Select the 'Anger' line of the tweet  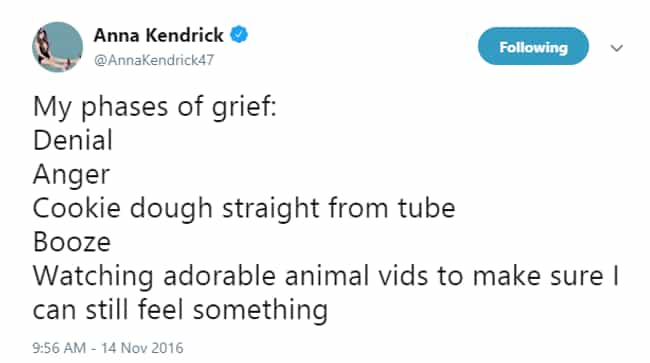[71, 175]
